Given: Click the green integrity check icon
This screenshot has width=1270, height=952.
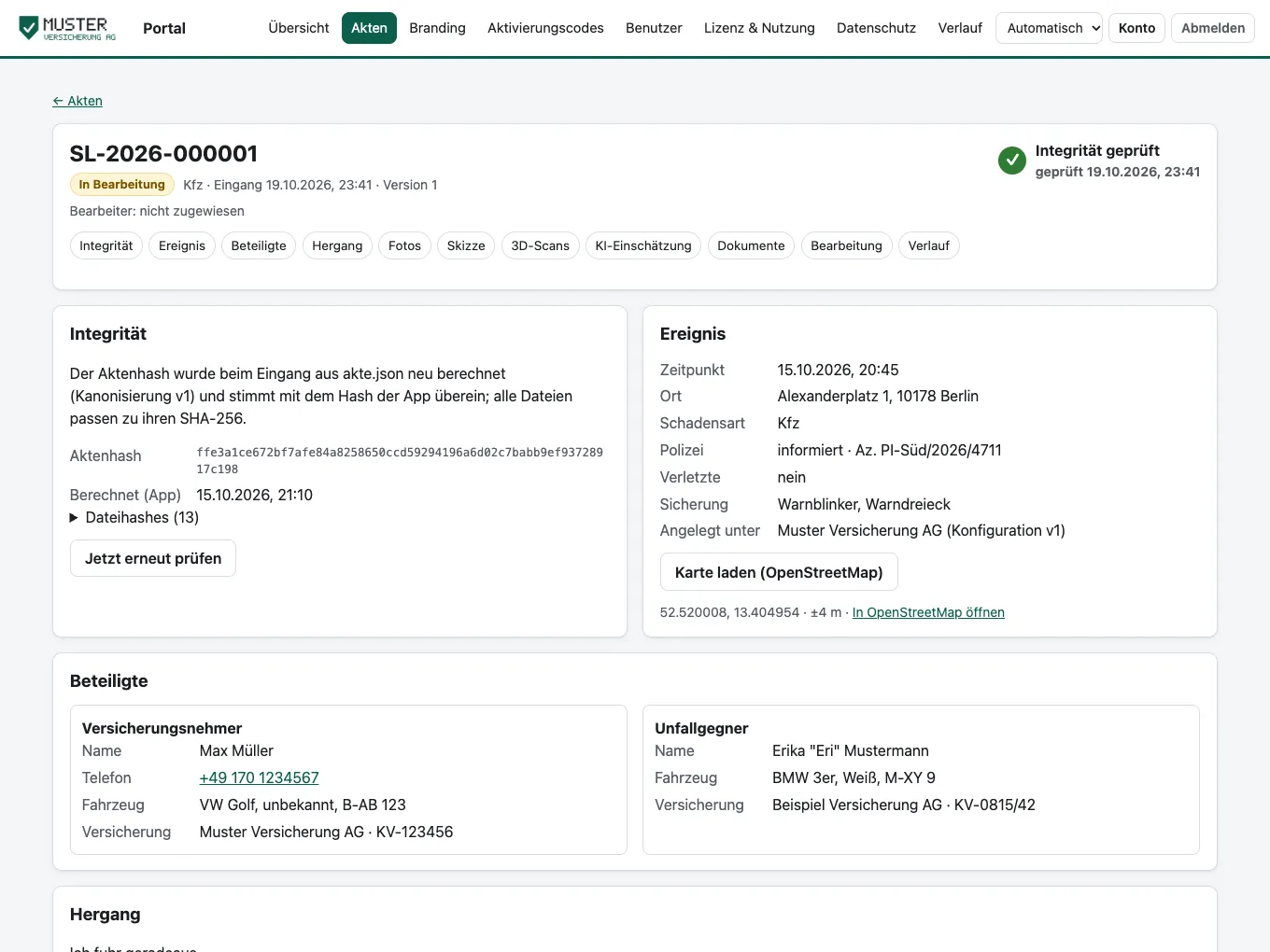Looking at the screenshot, I should (x=1012, y=161).
